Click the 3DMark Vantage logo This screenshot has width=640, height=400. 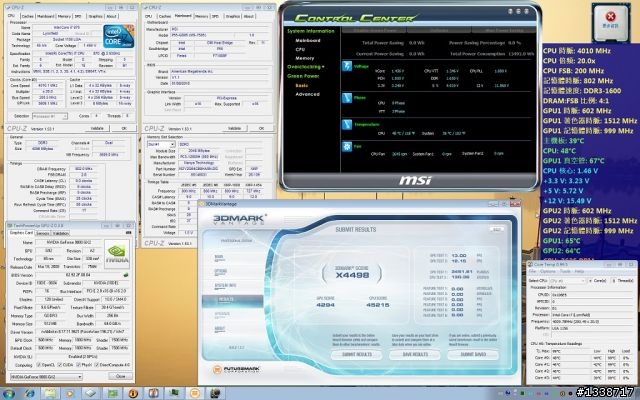[239, 220]
